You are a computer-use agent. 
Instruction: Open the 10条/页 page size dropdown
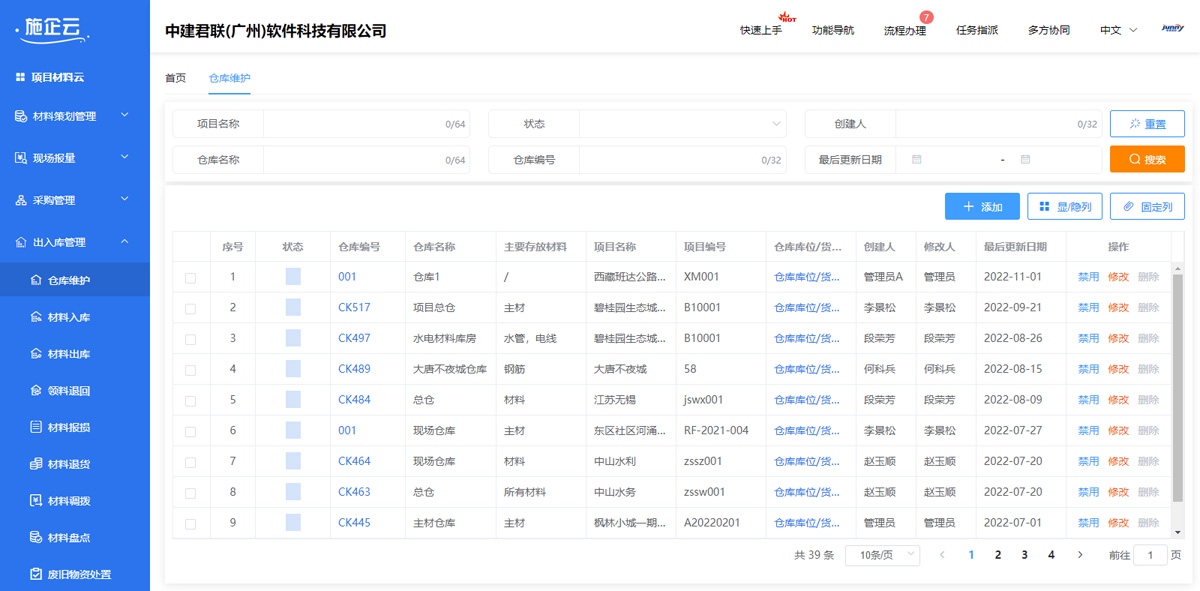pos(881,554)
